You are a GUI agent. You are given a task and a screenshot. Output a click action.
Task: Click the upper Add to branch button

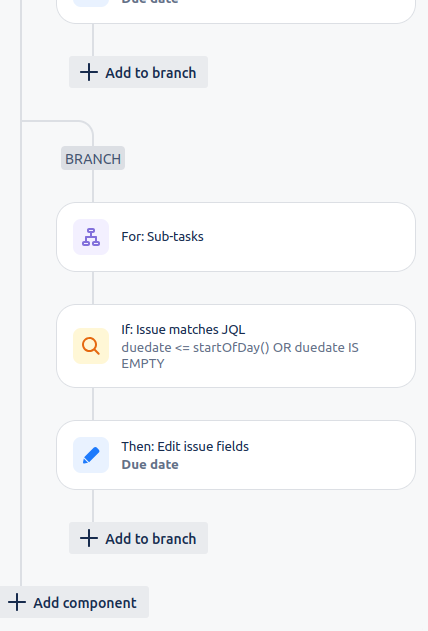[x=138, y=72]
